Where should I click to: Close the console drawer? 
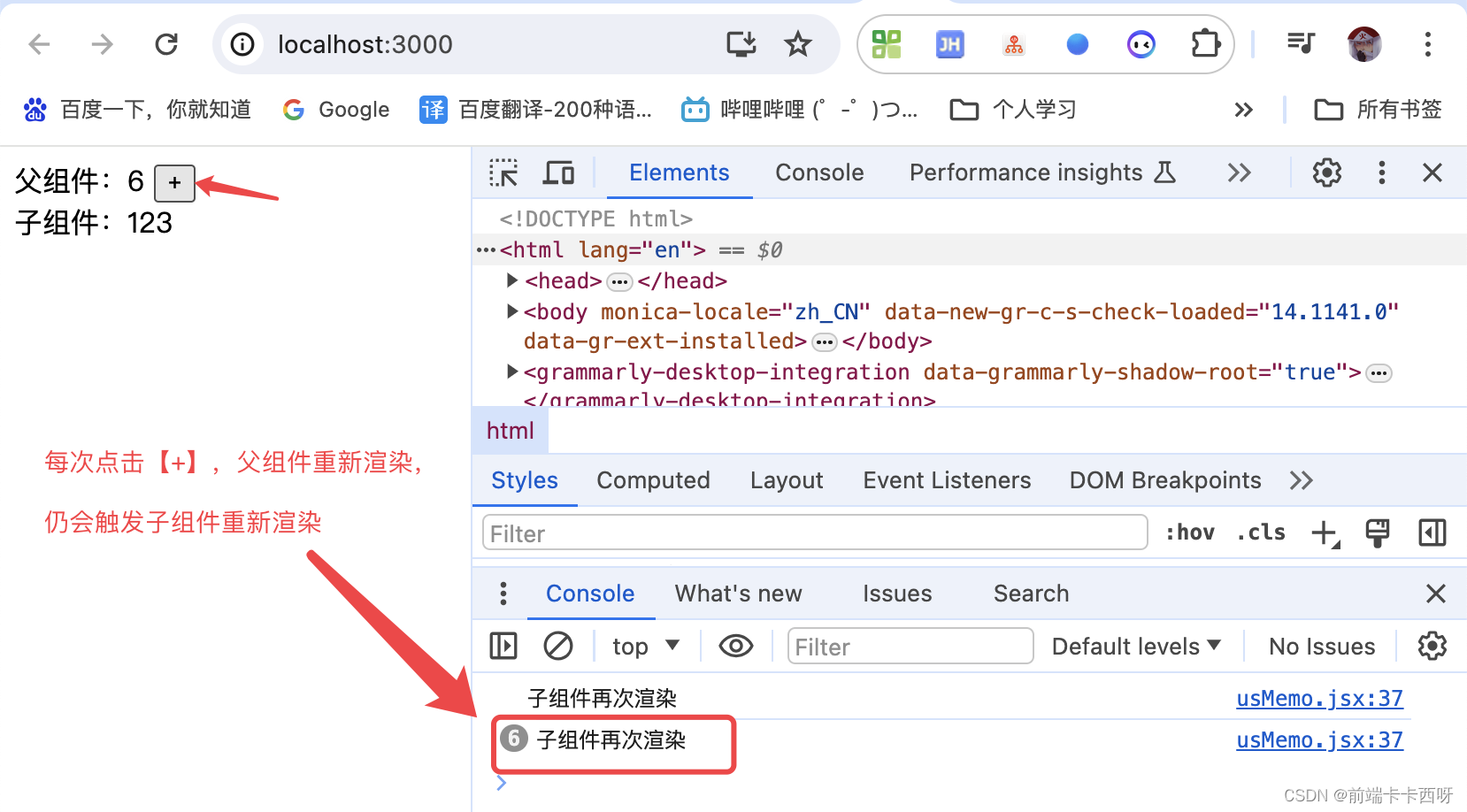pos(1436,594)
